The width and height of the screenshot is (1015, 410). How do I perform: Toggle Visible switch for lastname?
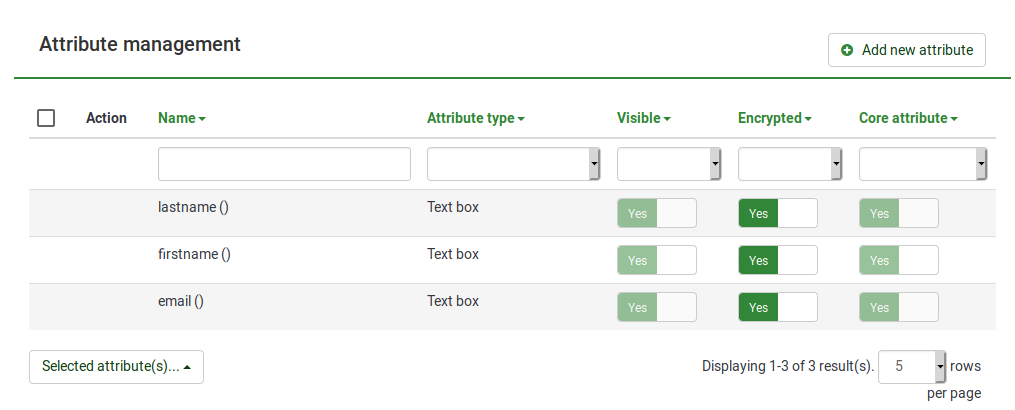tap(656, 213)
